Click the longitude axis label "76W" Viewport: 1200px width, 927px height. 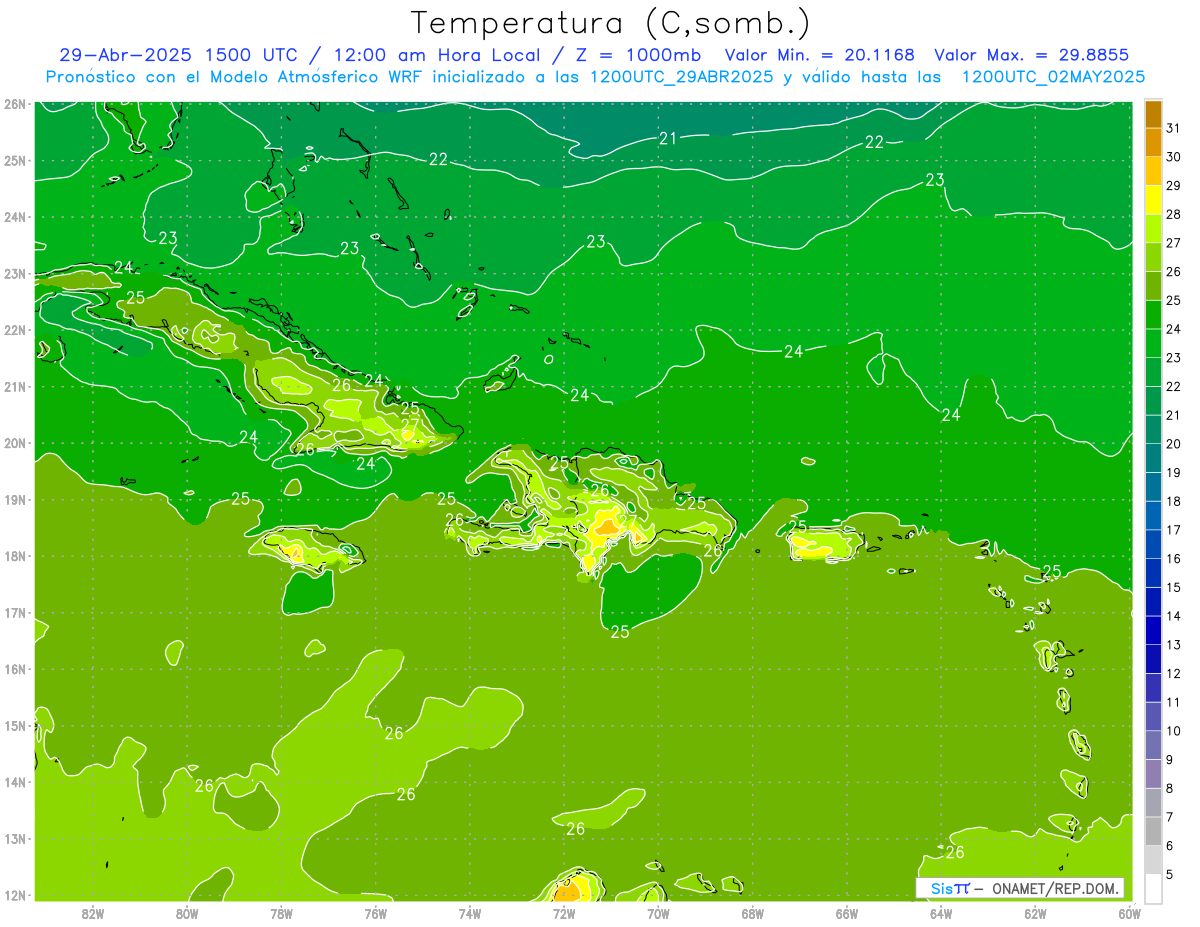pos(375,913)
